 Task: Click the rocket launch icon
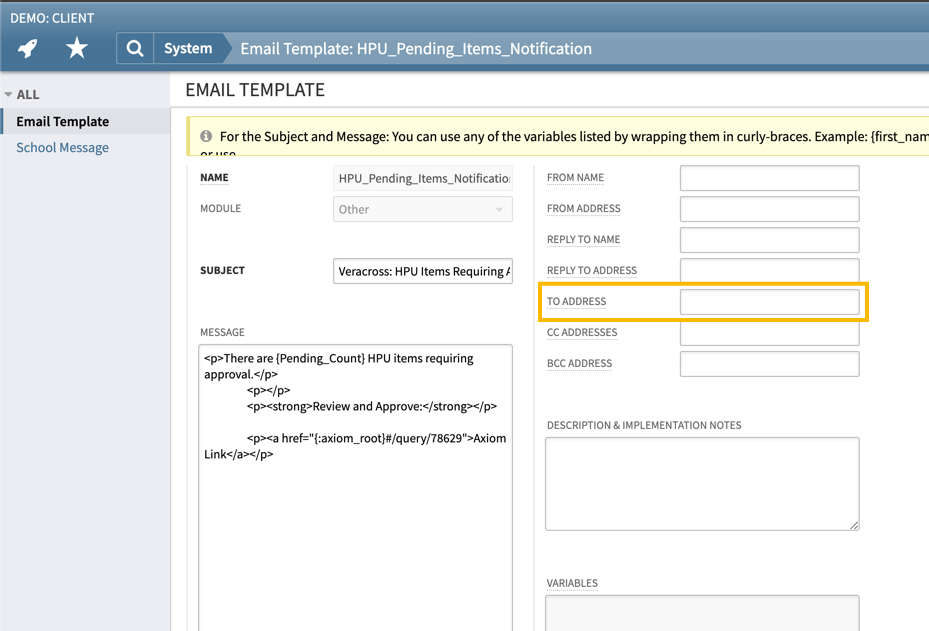point(28,48)
